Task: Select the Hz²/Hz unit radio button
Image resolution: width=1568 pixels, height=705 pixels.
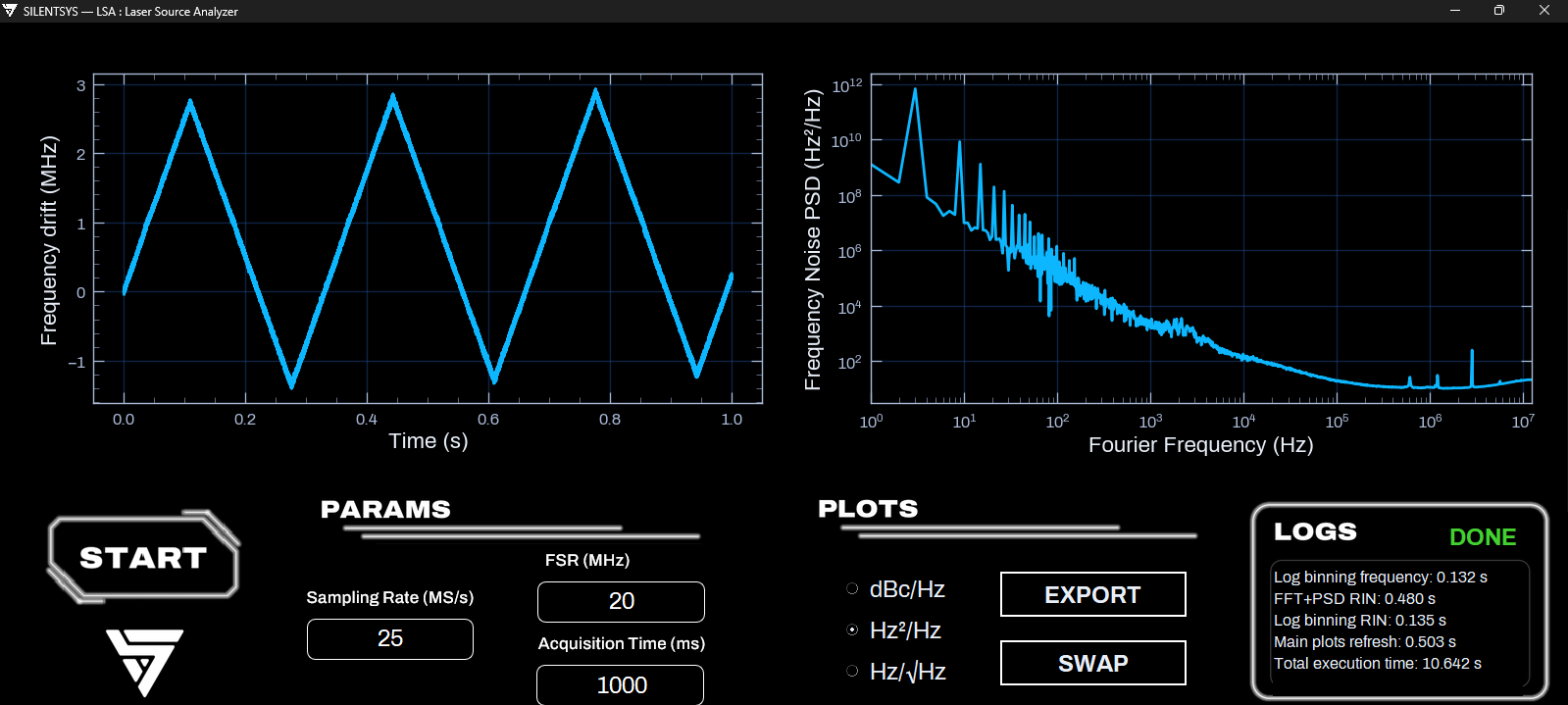Action: (x=852, y=629)
